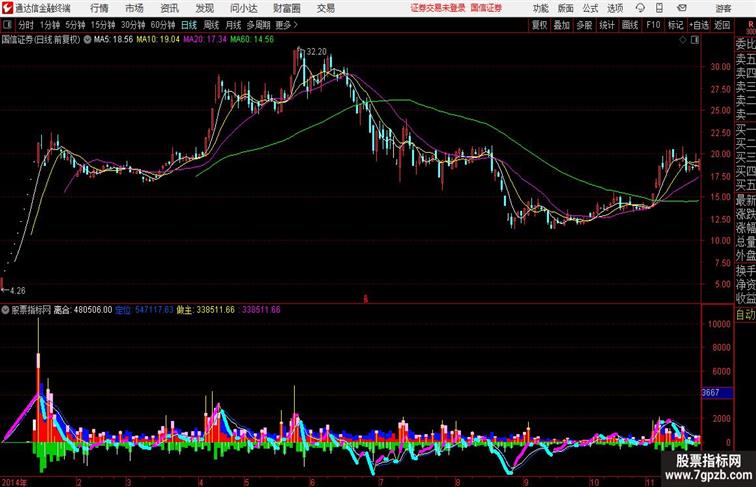Switch to 5分钟 period
This screenshot has width=756, height=487.
point(75,25)
